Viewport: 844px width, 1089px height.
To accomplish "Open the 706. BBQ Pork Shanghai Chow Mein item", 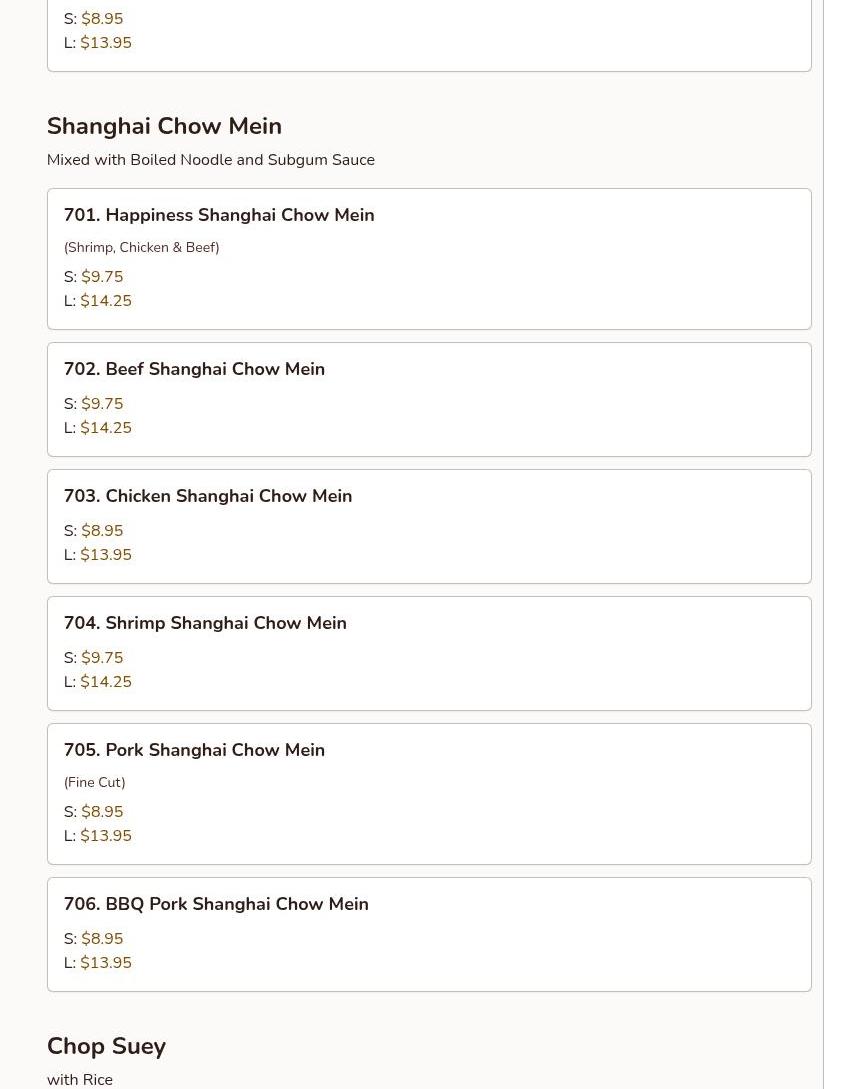I will tap(216, 904).
